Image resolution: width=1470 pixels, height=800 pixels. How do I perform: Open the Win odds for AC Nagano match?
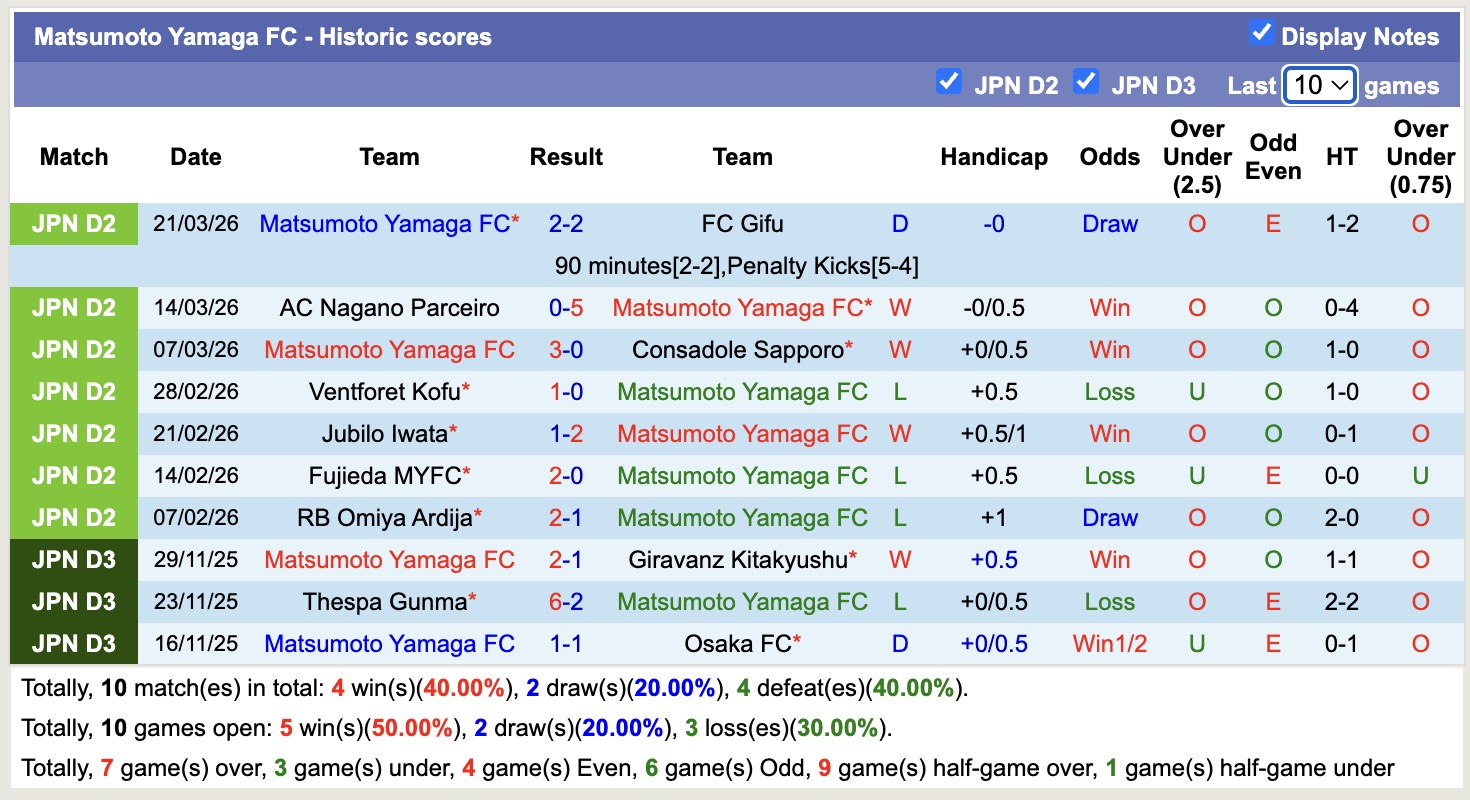(x=1109, y=307)
